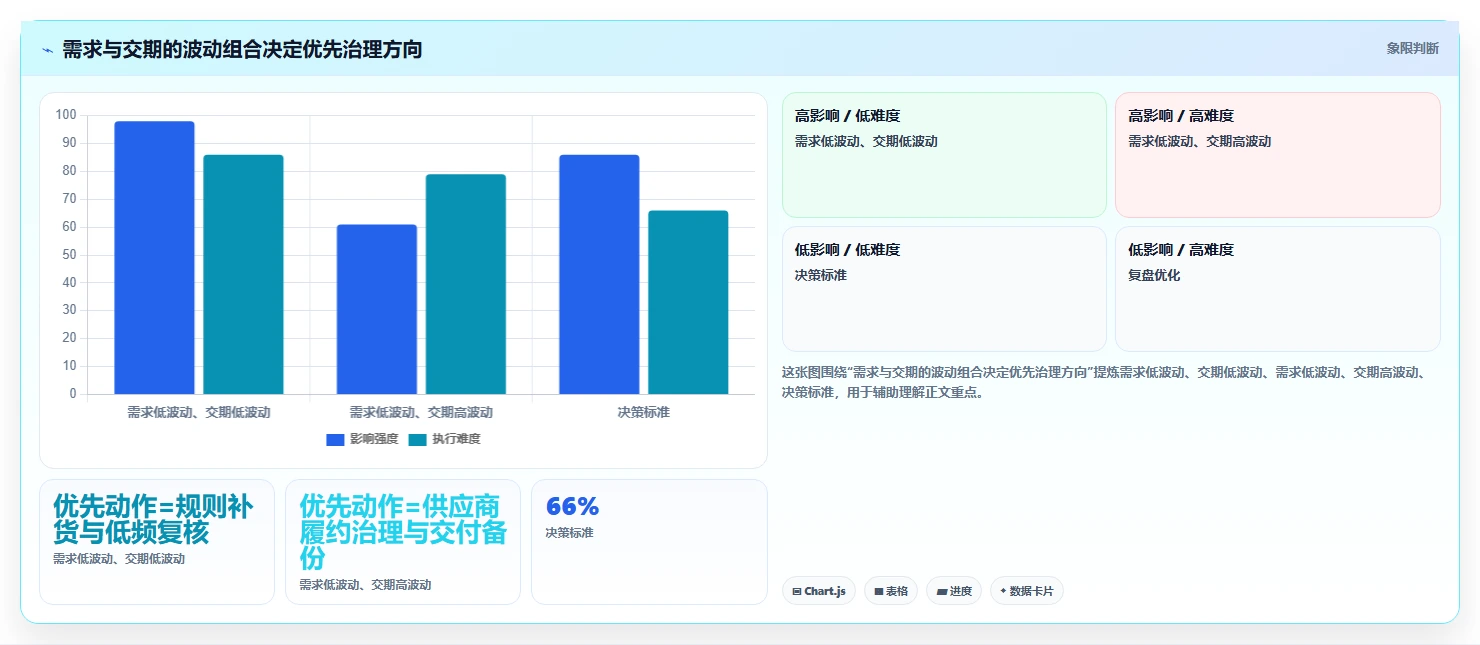Image resolution: width=1480 pixels, height=645 pixels.
Task: Click the blue 影响强度 legend color box
Action: [x=335, y=440]
